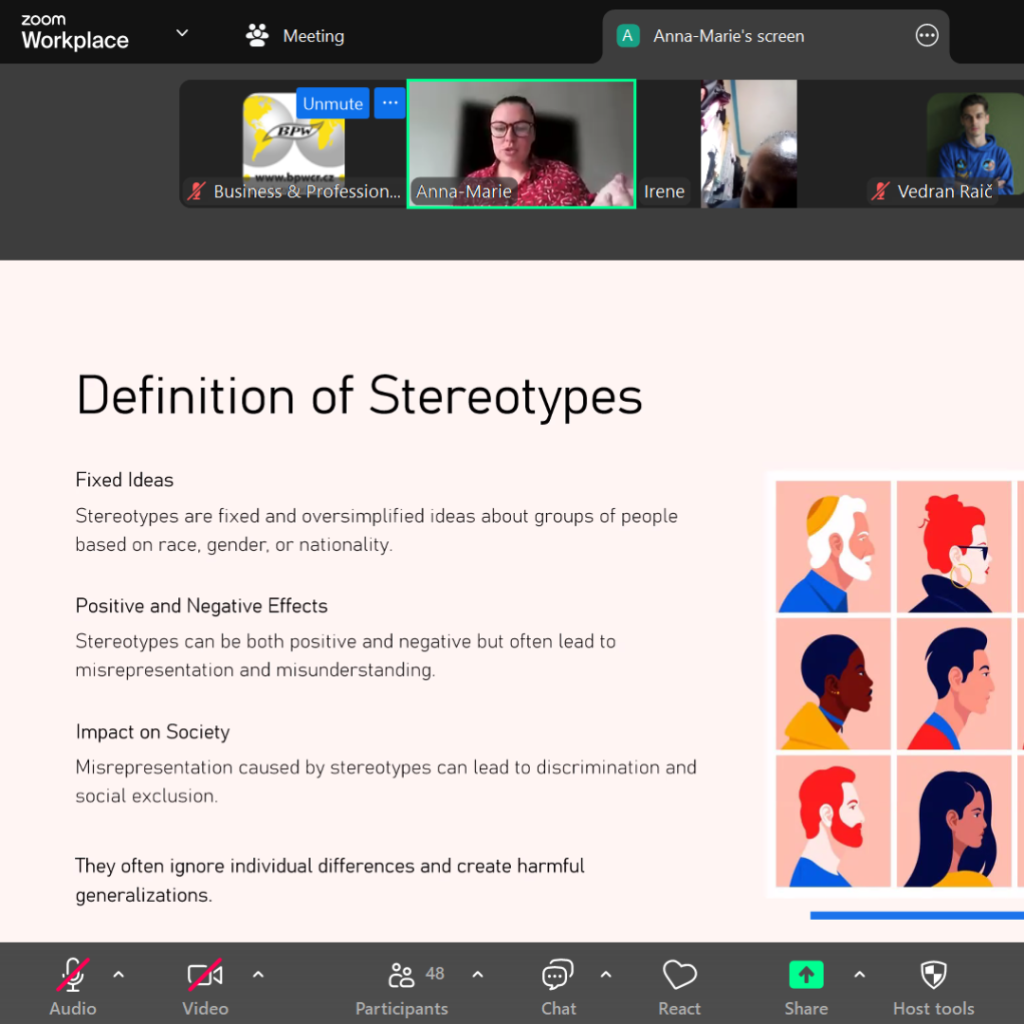Toggle mute on Business & Professional tile
This screenshot has width=1024, height=1024.
[x=333, y=103]
